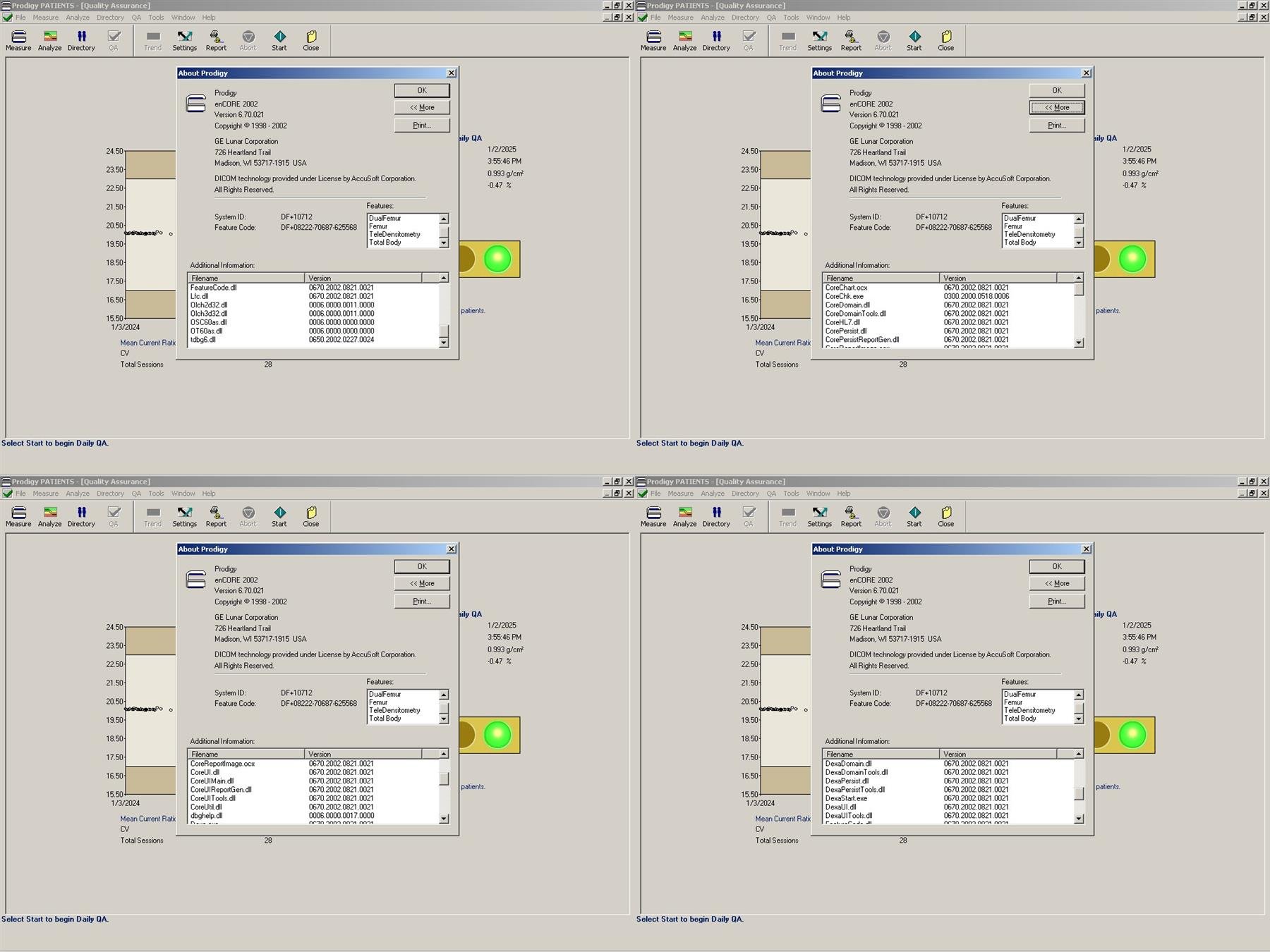This screenshot has height=952, width=1270.
Task: Open Settings in the bottom-left window toolbar
Action: (x=184, y=516)
